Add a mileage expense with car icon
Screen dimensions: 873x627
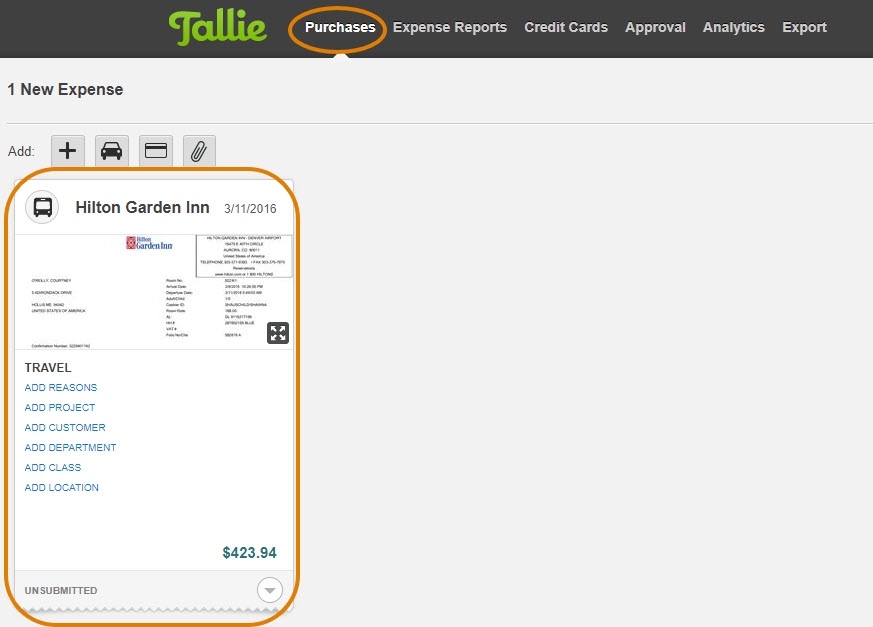click(x=111, y=151)
